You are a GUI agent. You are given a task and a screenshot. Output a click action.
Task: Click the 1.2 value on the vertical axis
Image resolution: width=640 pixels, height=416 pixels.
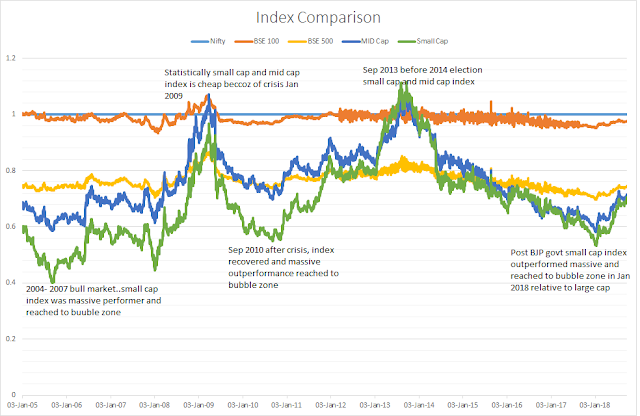13,58
